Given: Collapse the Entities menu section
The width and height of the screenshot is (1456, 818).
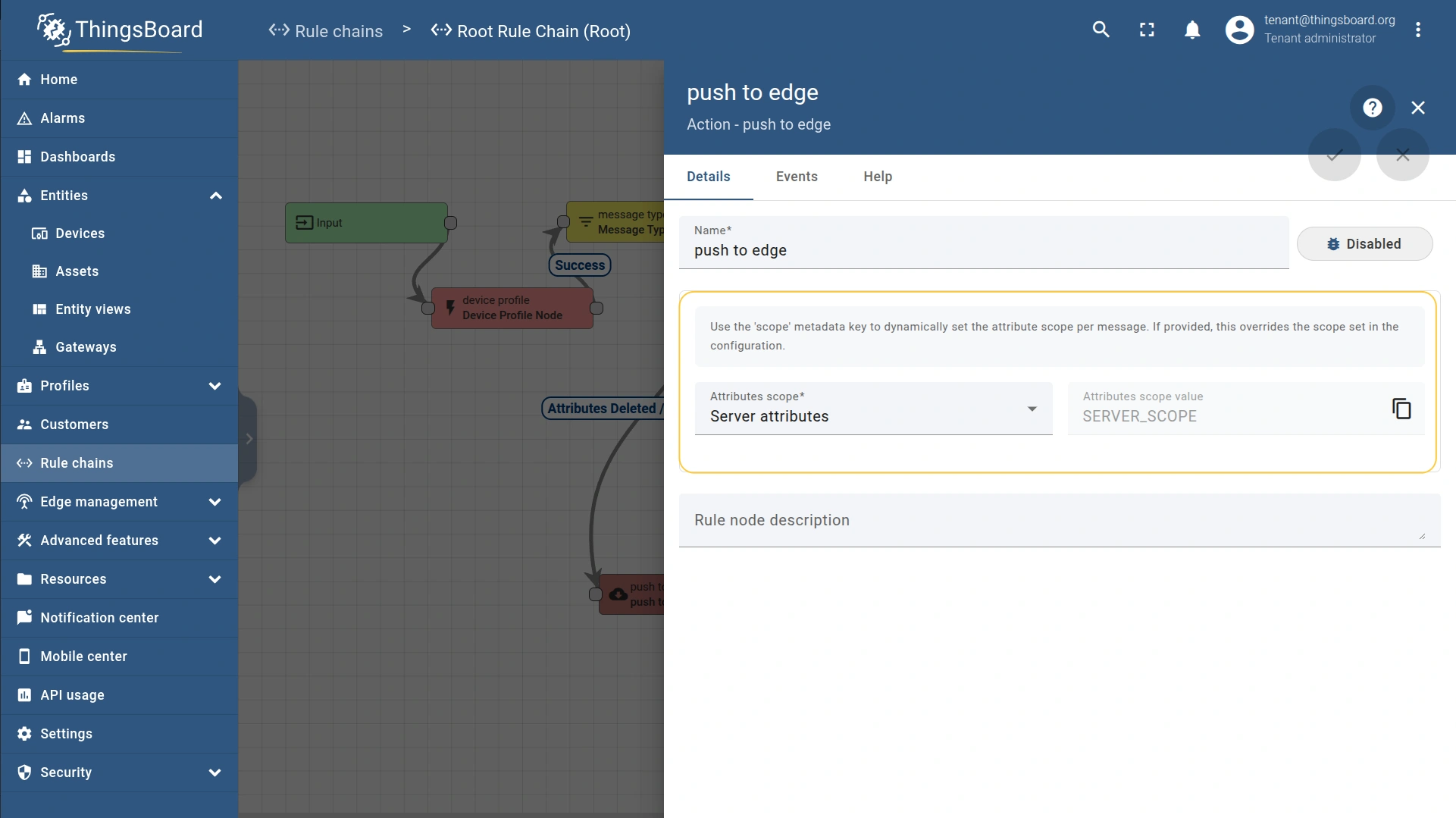Looking at the screenshot, I should (215, 196).
